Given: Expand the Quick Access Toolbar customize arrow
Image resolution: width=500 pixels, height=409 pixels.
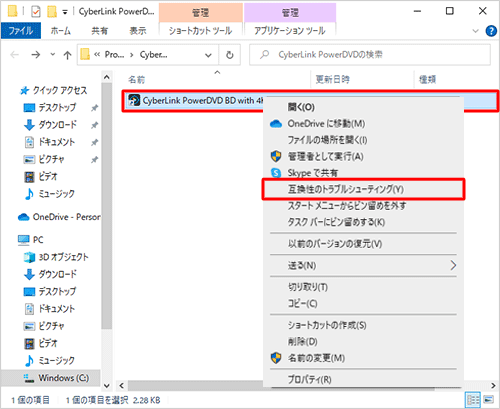Looking at the screenshot, I should tap(65, 13).
